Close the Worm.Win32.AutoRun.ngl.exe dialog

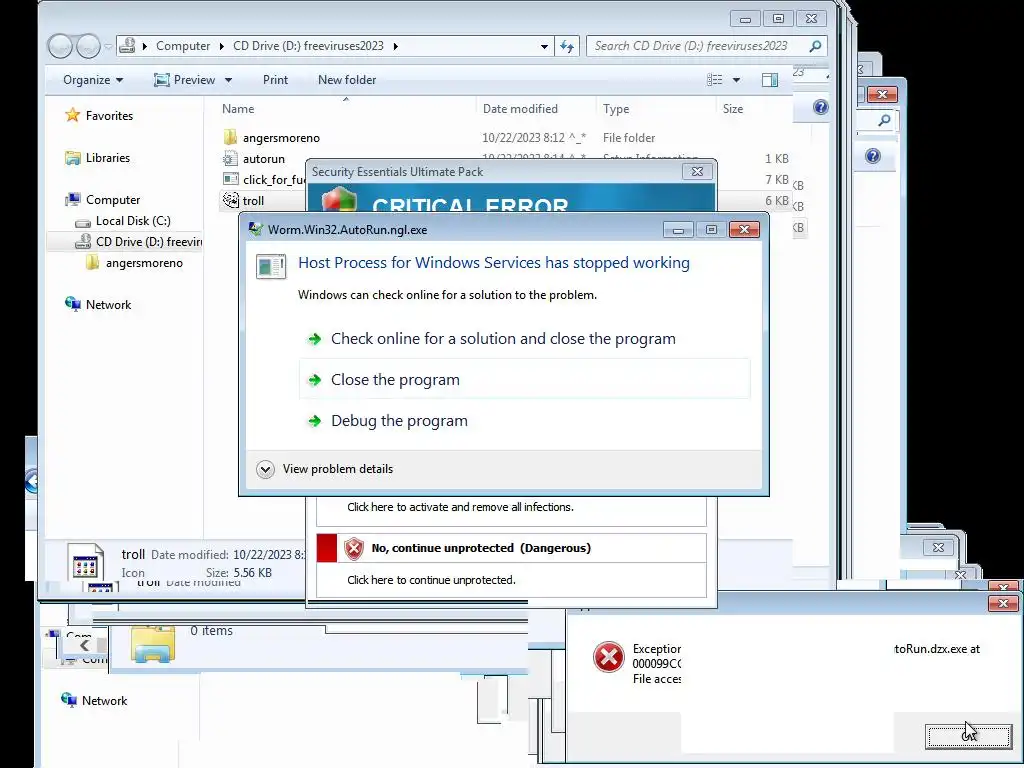point(744,229)
